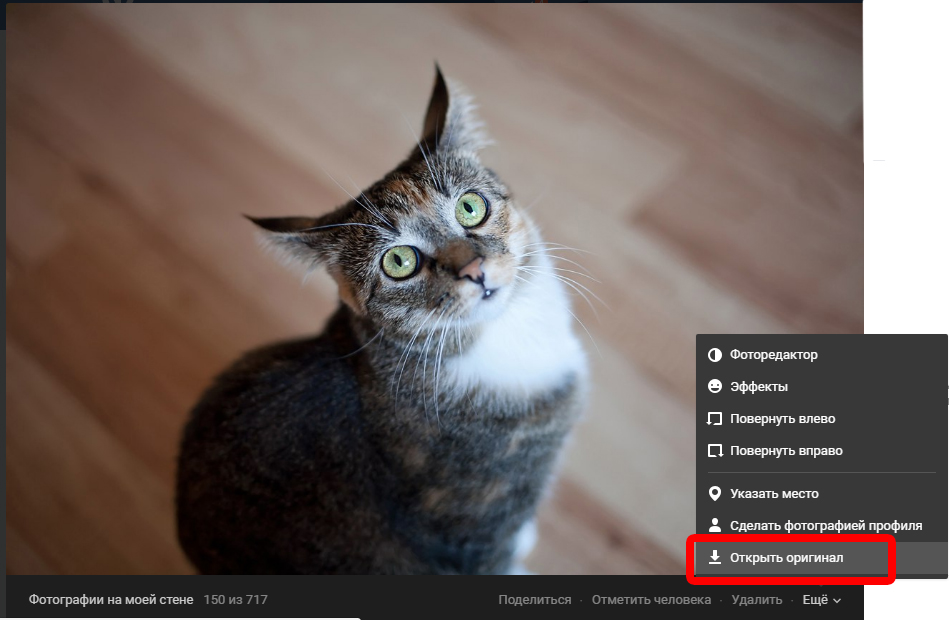Click the Удалить link

757,600
